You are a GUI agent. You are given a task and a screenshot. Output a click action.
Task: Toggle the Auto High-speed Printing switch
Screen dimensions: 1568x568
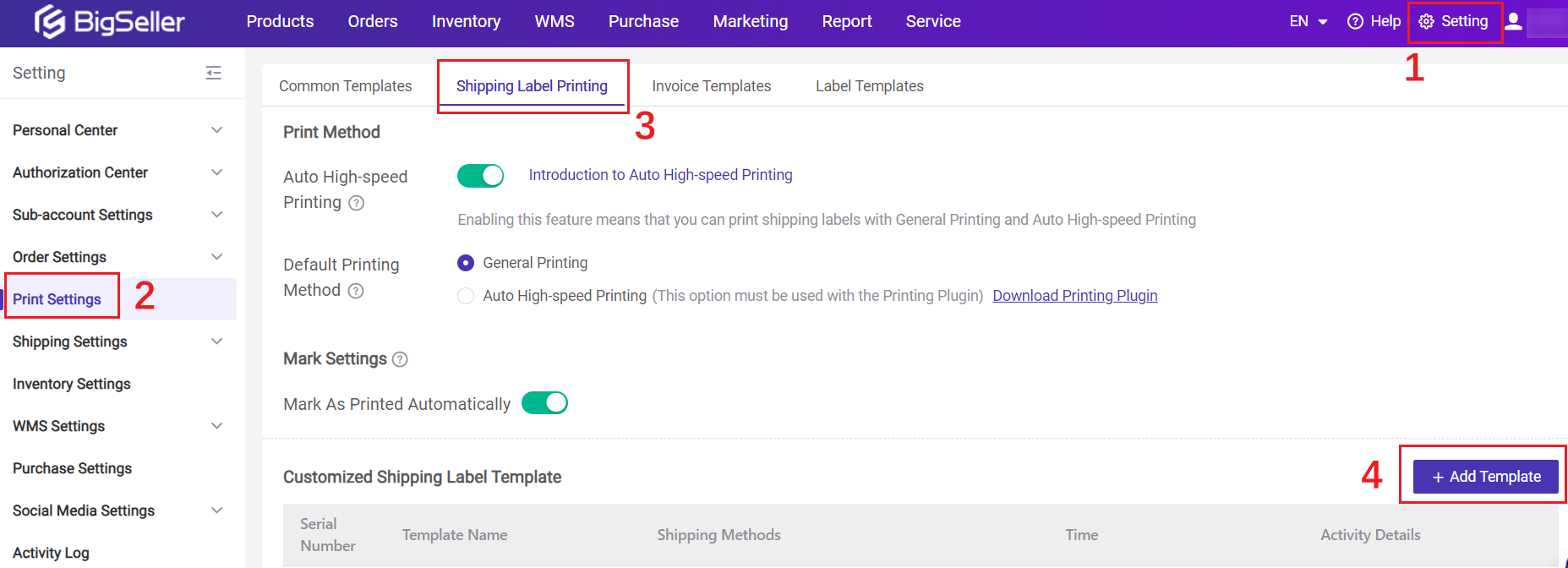[x=480, y=176]
